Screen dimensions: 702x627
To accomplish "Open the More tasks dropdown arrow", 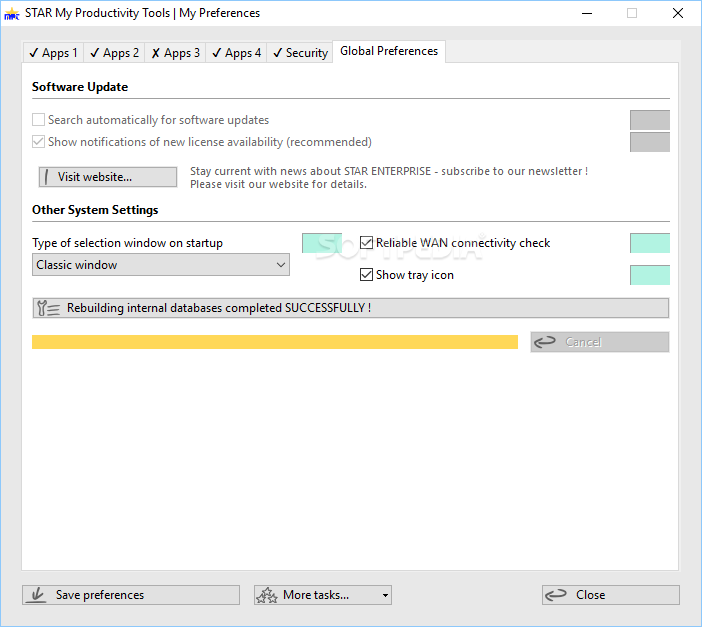I will (x=385, y=595).
